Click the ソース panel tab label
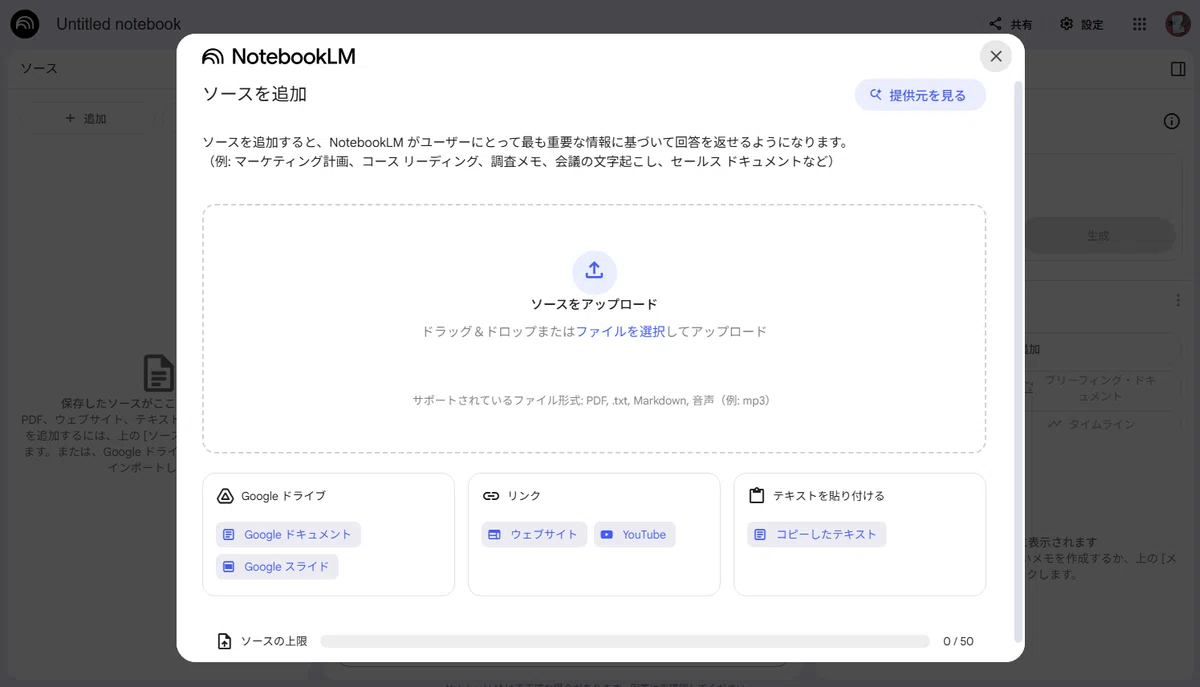1200x687 pixels. tap(39, 69)
